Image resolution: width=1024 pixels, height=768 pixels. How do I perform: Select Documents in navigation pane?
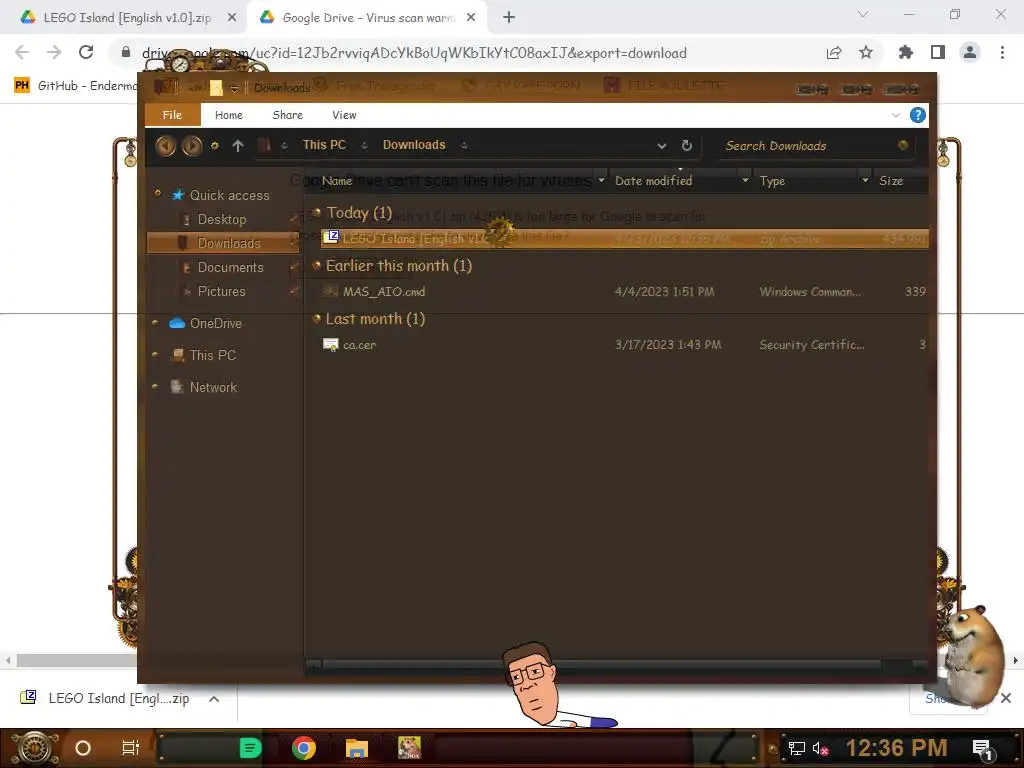point(231,267)
